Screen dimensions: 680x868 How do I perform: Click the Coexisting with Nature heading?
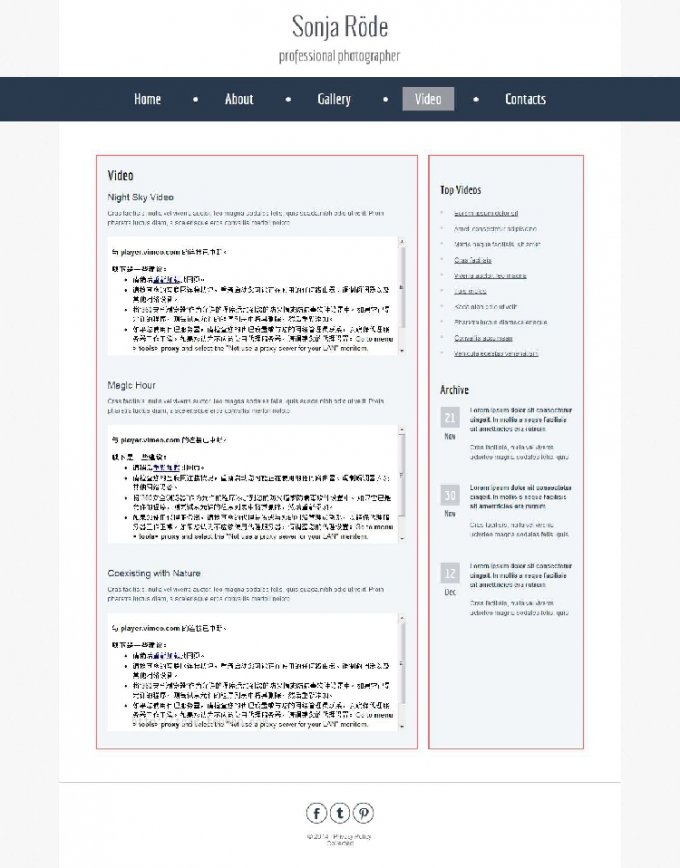click(154, 573)
